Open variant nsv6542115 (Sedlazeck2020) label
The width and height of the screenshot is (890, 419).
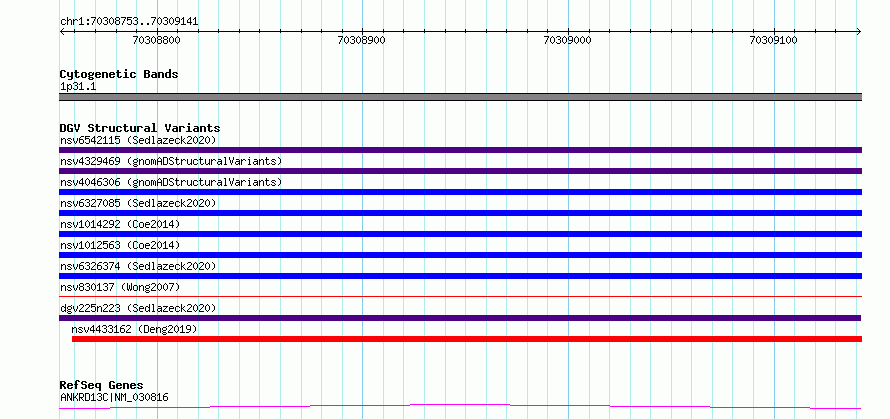pyautogui.click(x=138, y=140)
